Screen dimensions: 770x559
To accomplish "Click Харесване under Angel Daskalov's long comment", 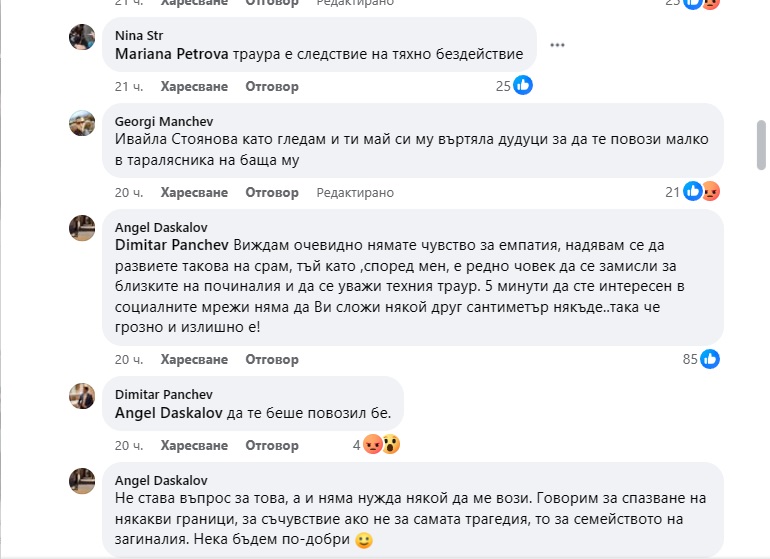I will pyautogui.click(x=194, y=359).
